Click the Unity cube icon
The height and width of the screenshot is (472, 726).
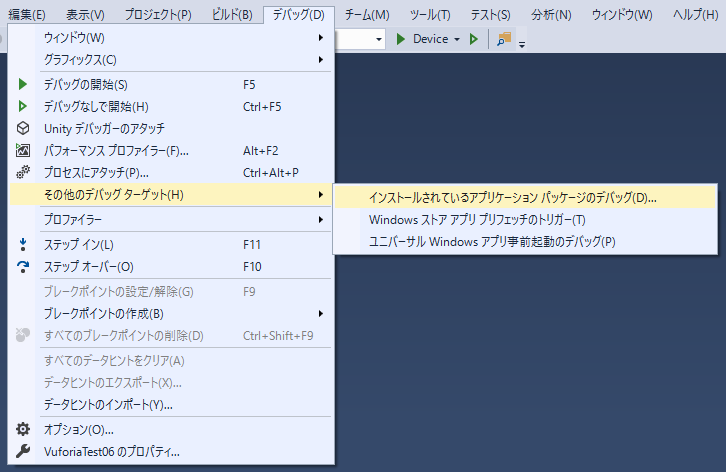click(x=23, y=128)
